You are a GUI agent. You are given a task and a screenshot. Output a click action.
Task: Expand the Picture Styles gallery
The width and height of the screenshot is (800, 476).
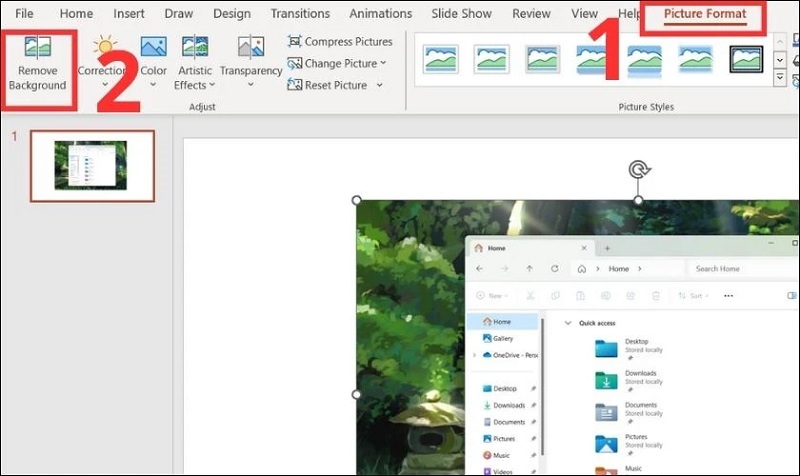coord(780,80)
